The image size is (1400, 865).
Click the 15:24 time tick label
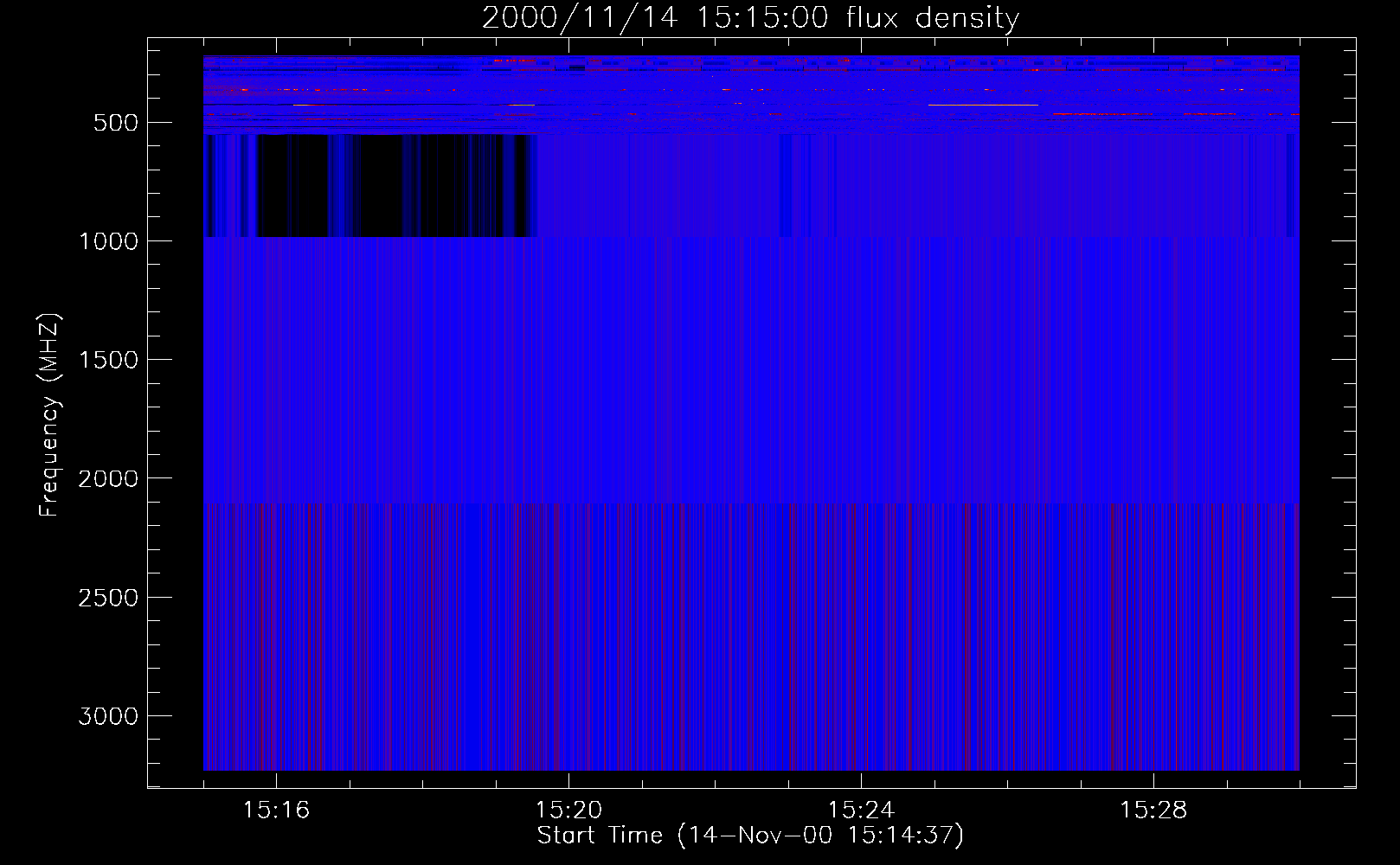pos(861,811)
